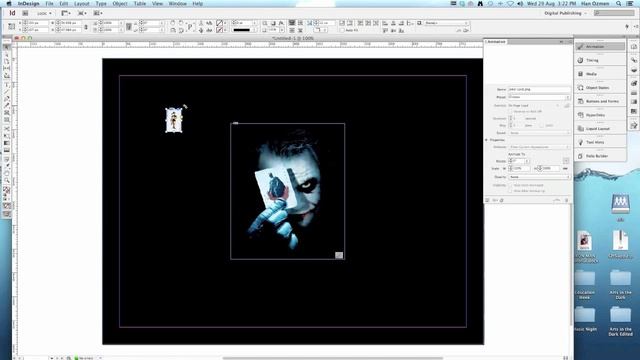Screen dimensions: 640x360
Task: Click the Animation panel tab
Action: 496,42
